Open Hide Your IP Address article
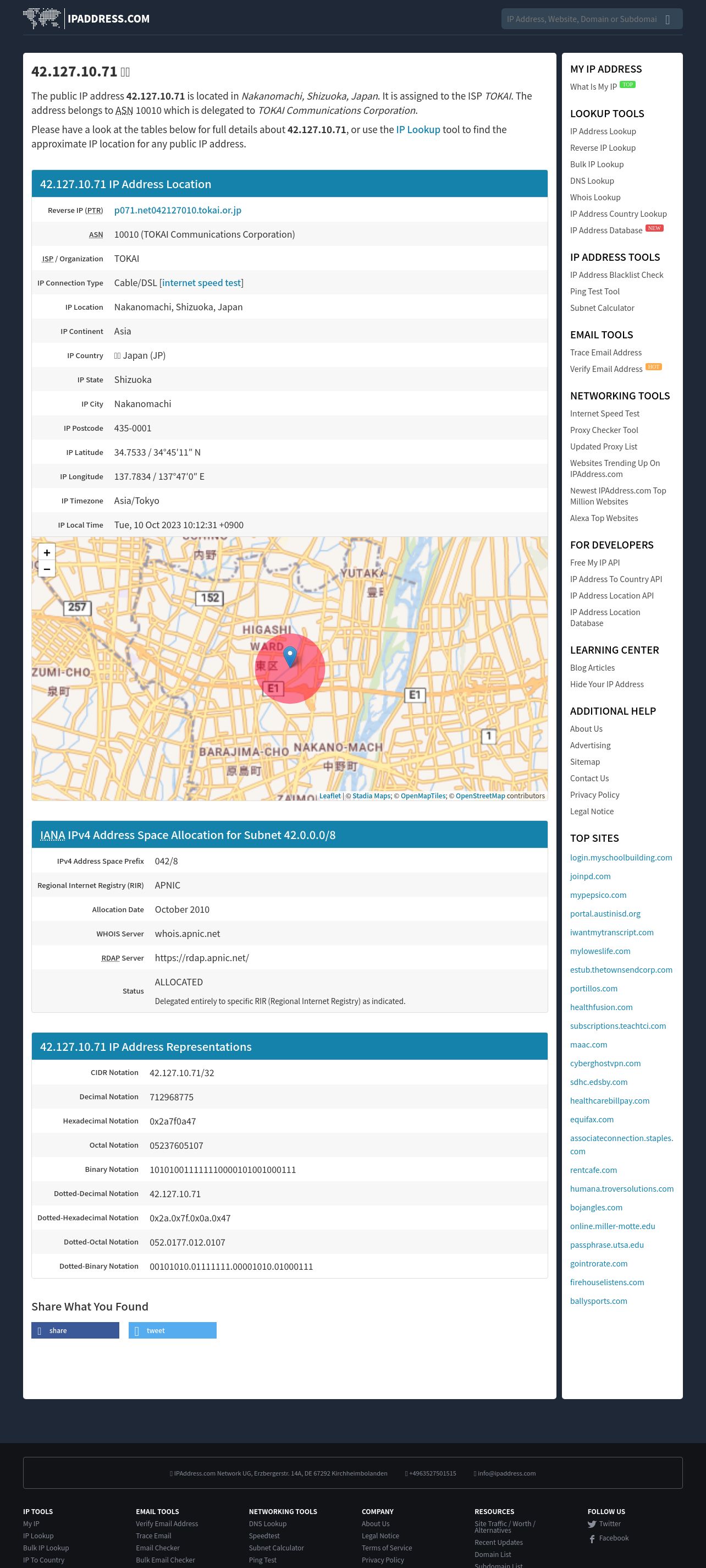Screen dimensions: 706x1568 coord(607,684)
